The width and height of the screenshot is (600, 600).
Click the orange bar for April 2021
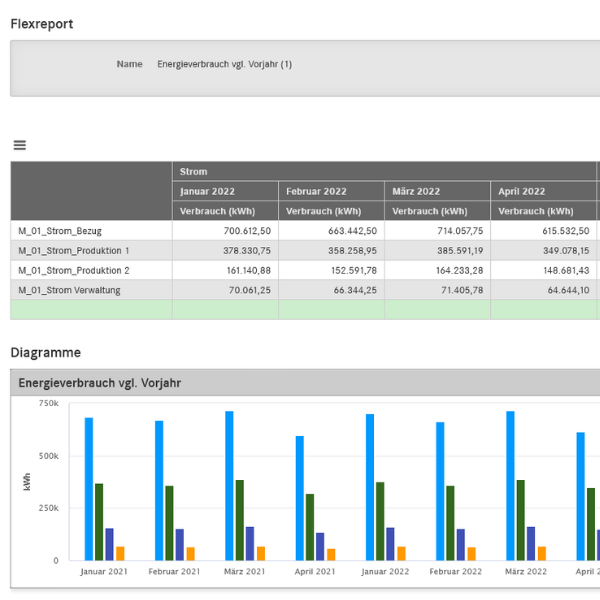click(x=331, y=554)
